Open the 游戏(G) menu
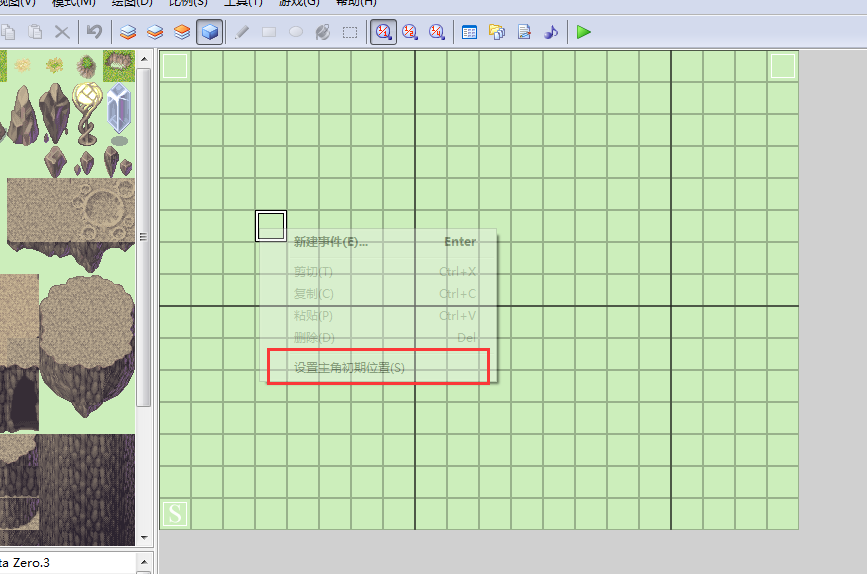This screenshot has width=867, height=574. 299,3
